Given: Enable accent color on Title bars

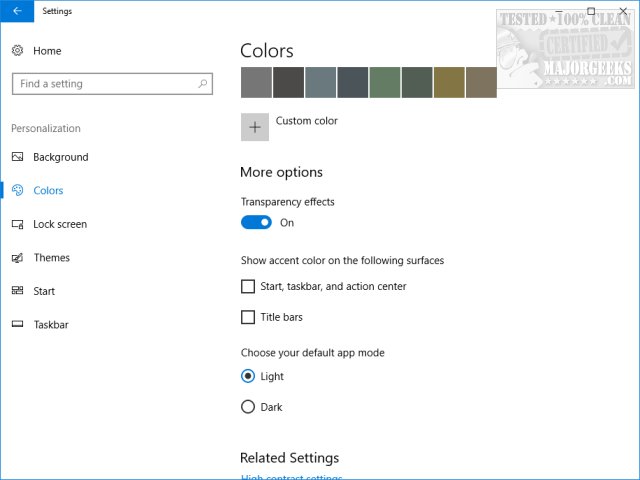Looking at the screenshot, I should [248, 318].
